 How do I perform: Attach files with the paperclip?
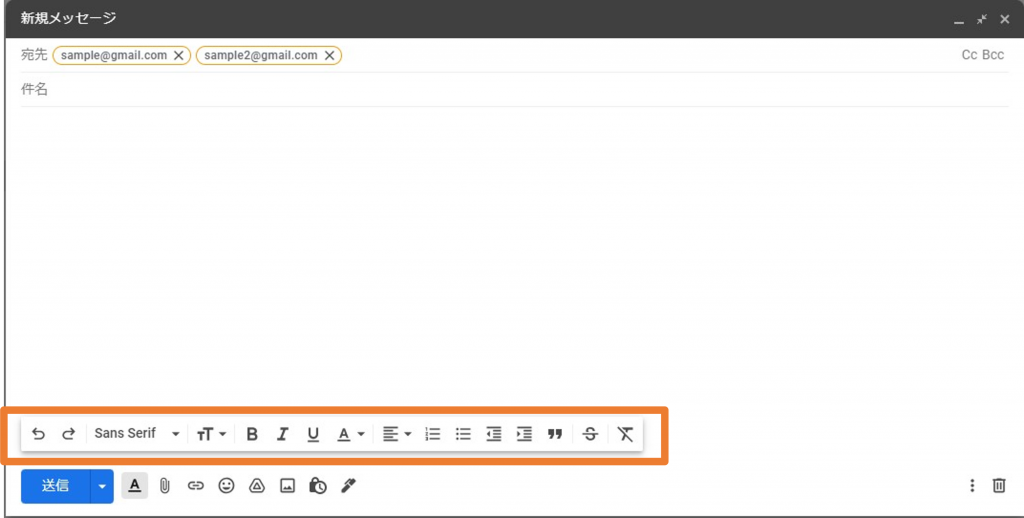tap(165, 485)
